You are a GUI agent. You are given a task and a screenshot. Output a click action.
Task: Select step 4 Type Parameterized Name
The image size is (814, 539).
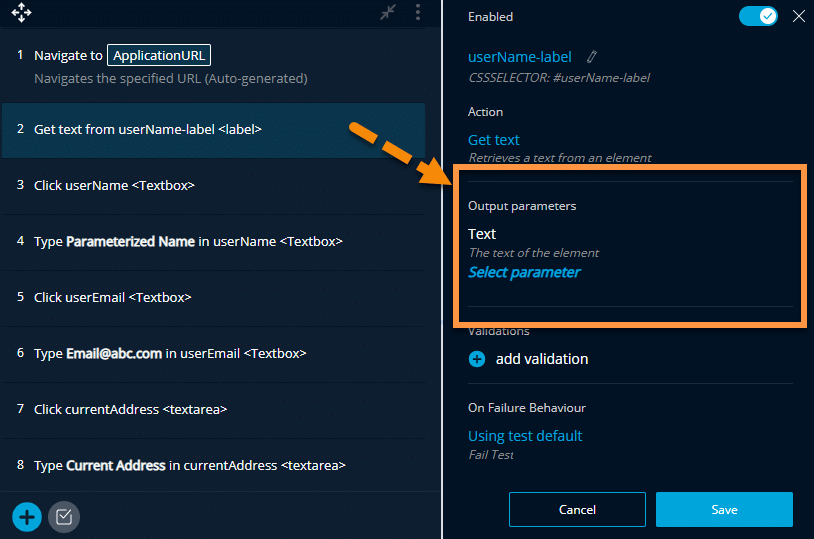tap(213, 241)
